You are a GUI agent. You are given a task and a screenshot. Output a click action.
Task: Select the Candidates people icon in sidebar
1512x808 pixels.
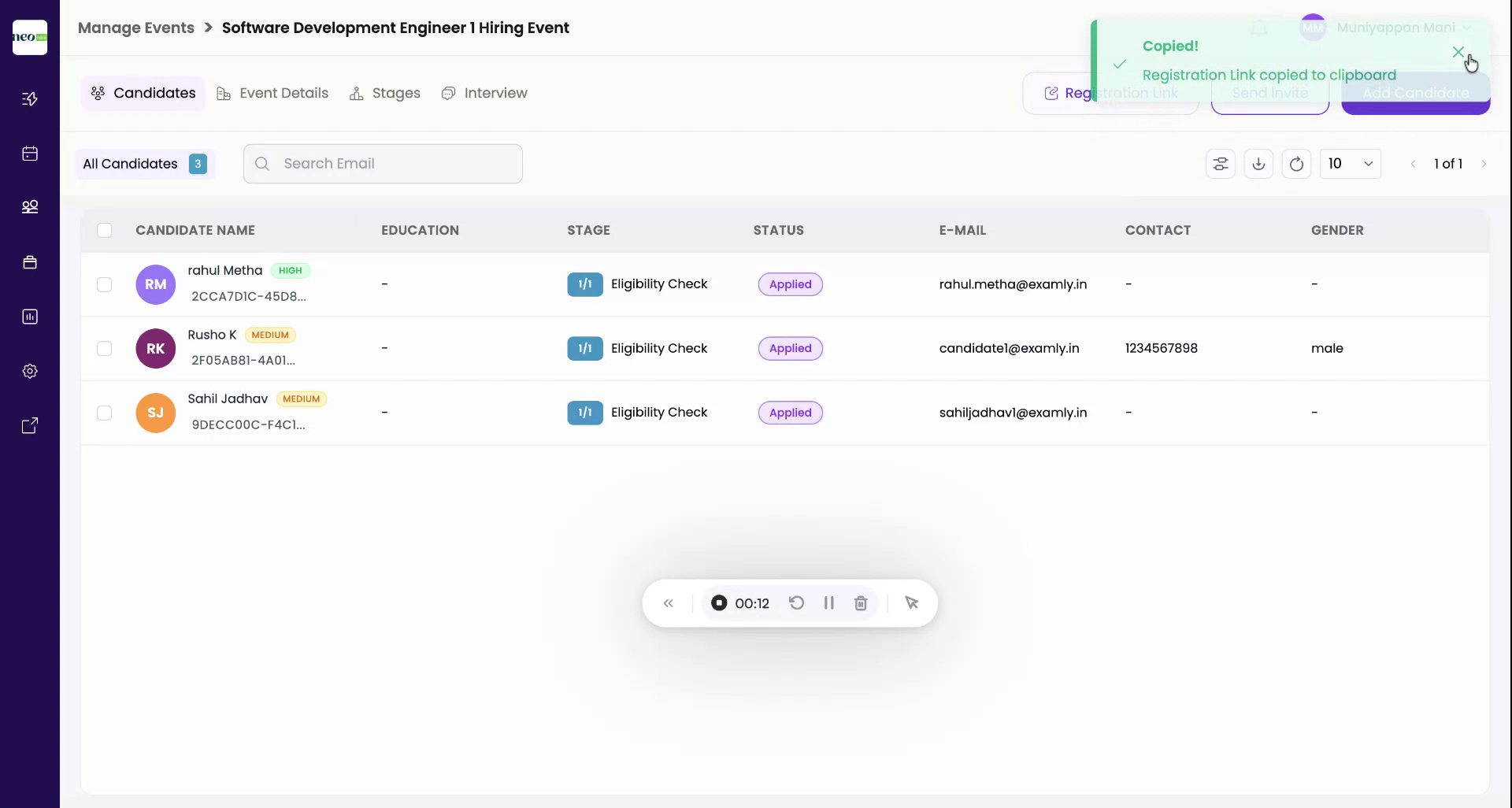point(30,206)
